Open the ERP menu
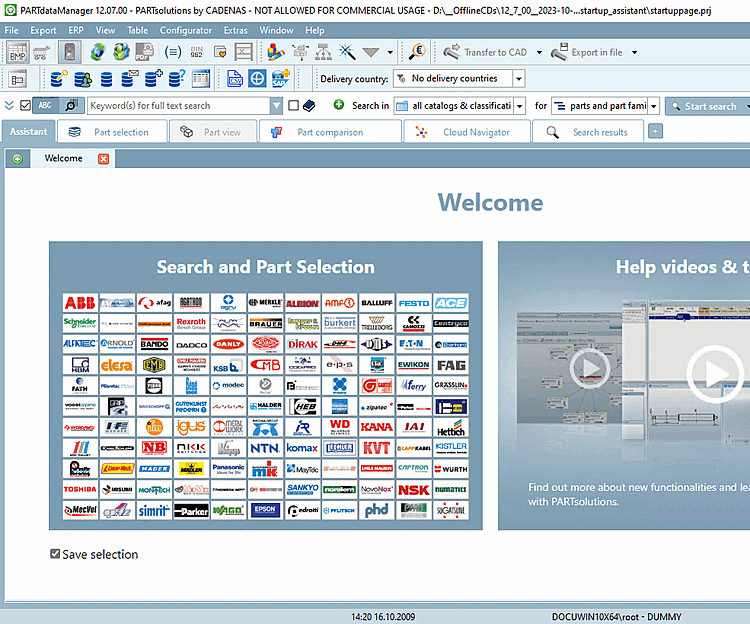The image size is (750, 624). [x=76, y=30]
